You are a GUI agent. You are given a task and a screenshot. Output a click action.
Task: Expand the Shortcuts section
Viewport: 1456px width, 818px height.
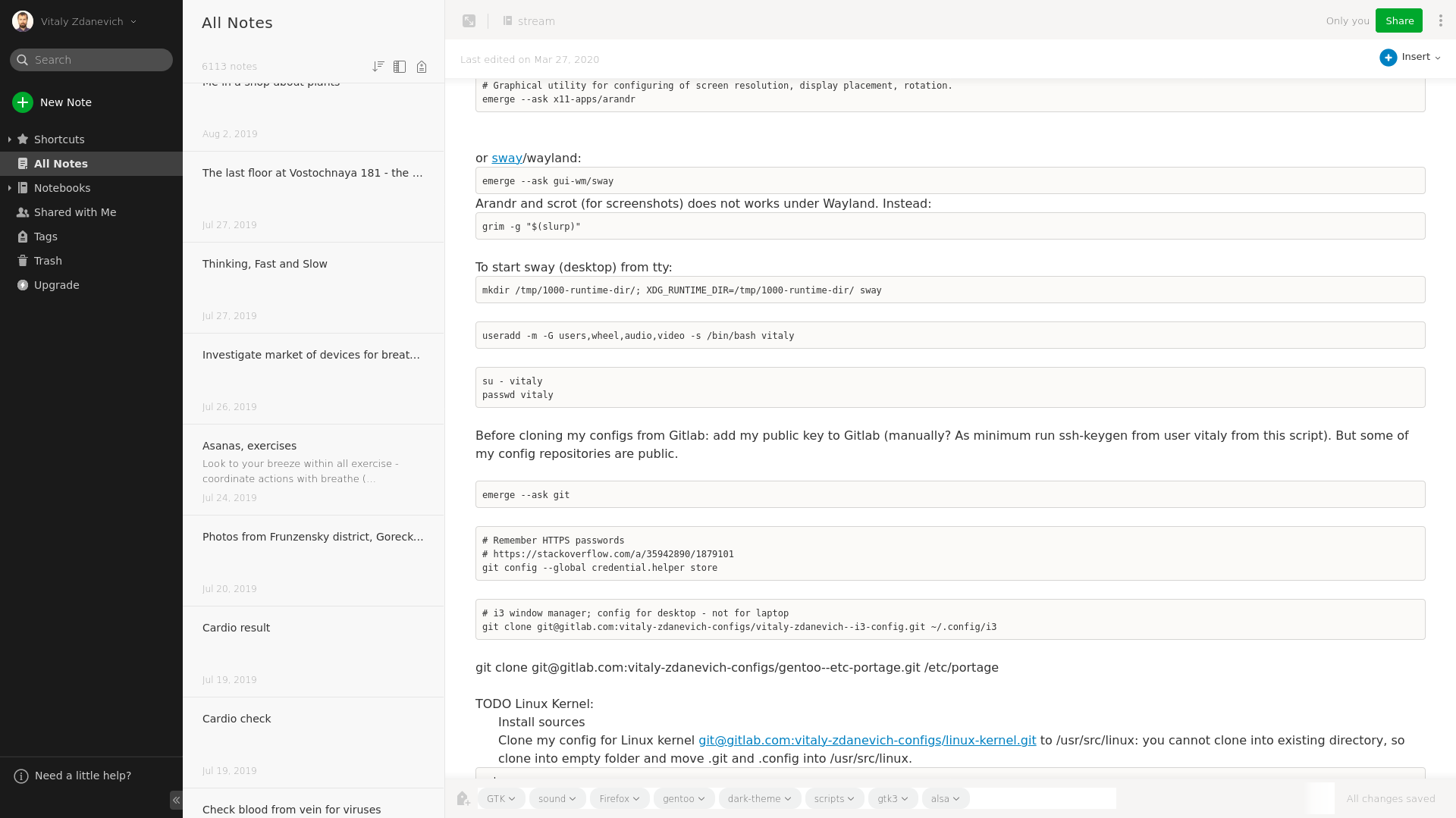point(9,139)
